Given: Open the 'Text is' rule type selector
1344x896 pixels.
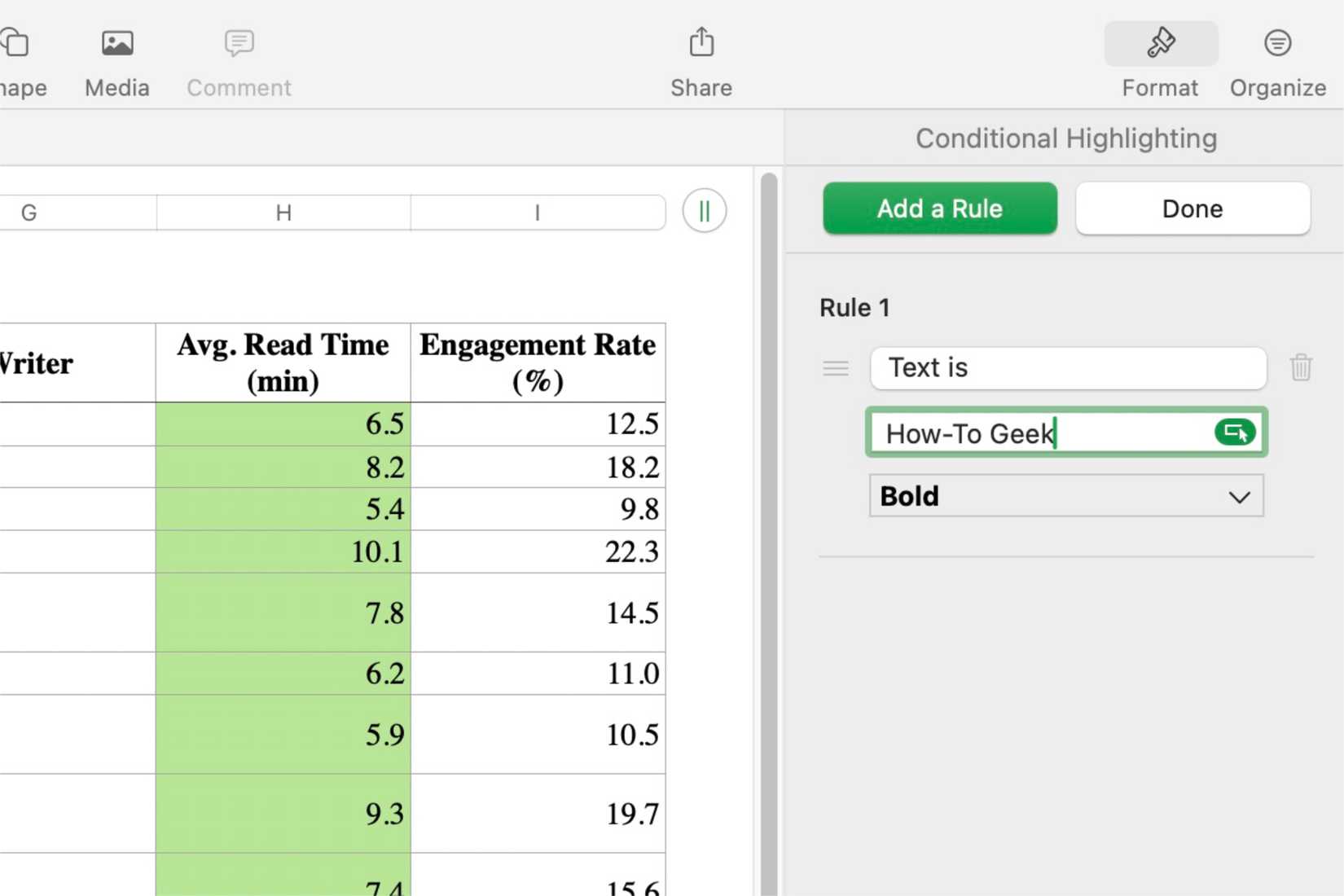Looking at the screenshot, I should pos(1068,368).
